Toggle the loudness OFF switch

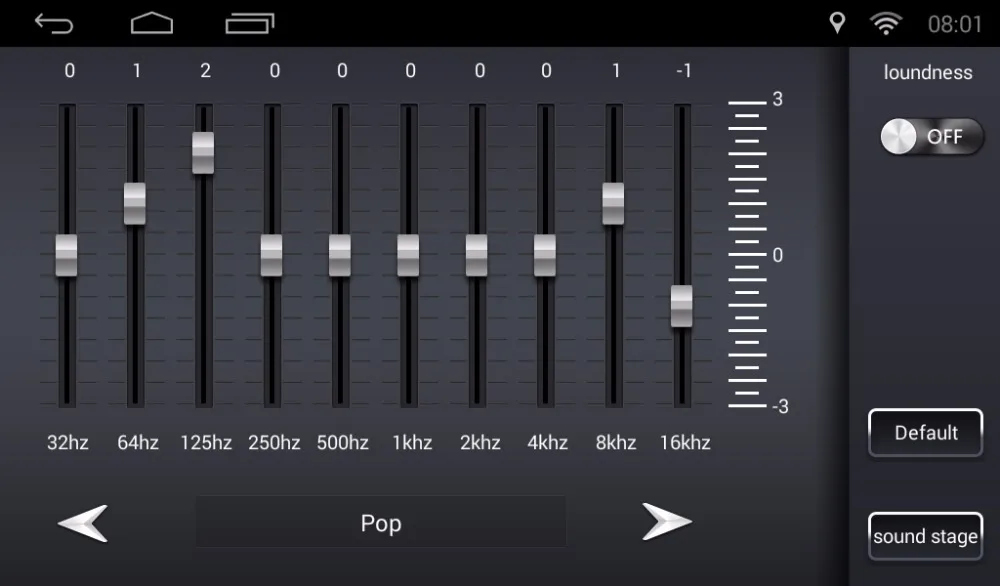932,136
